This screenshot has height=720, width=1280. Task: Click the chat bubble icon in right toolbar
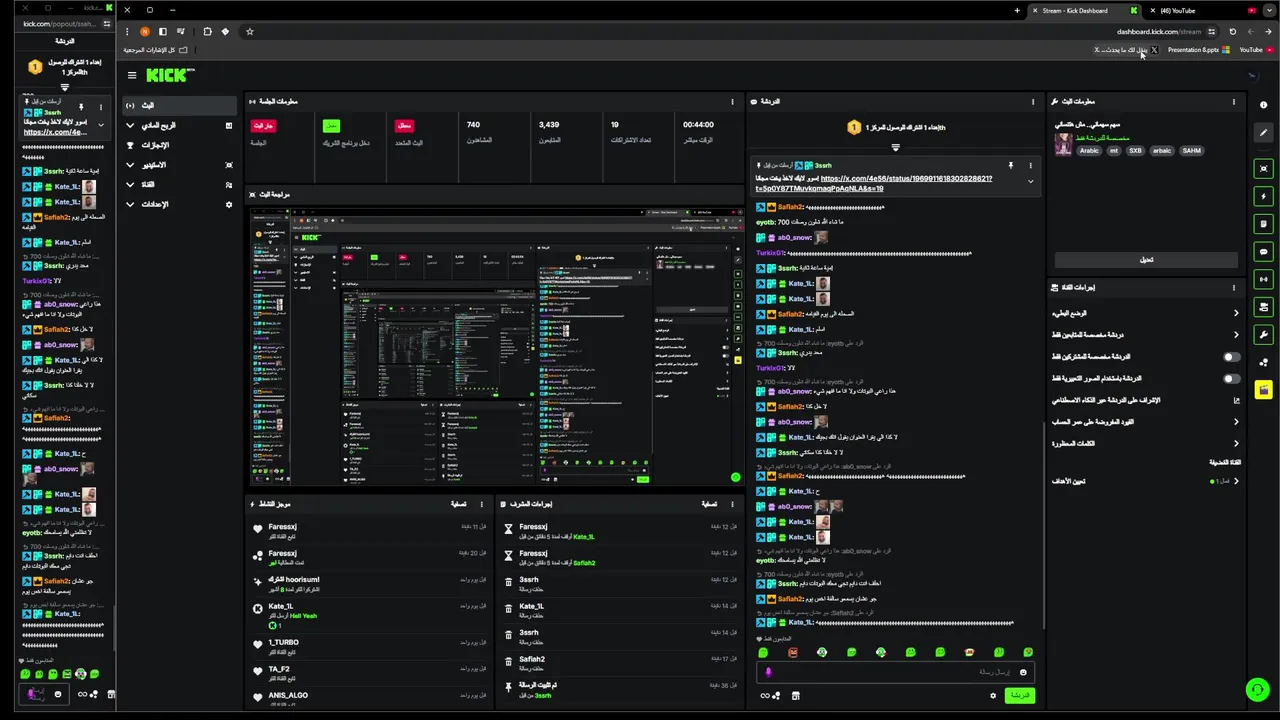tap(1264, 252)
